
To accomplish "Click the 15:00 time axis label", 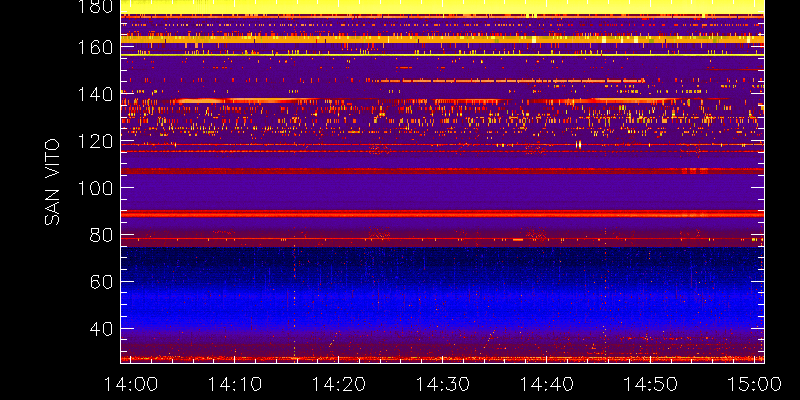I will (755, 384).
